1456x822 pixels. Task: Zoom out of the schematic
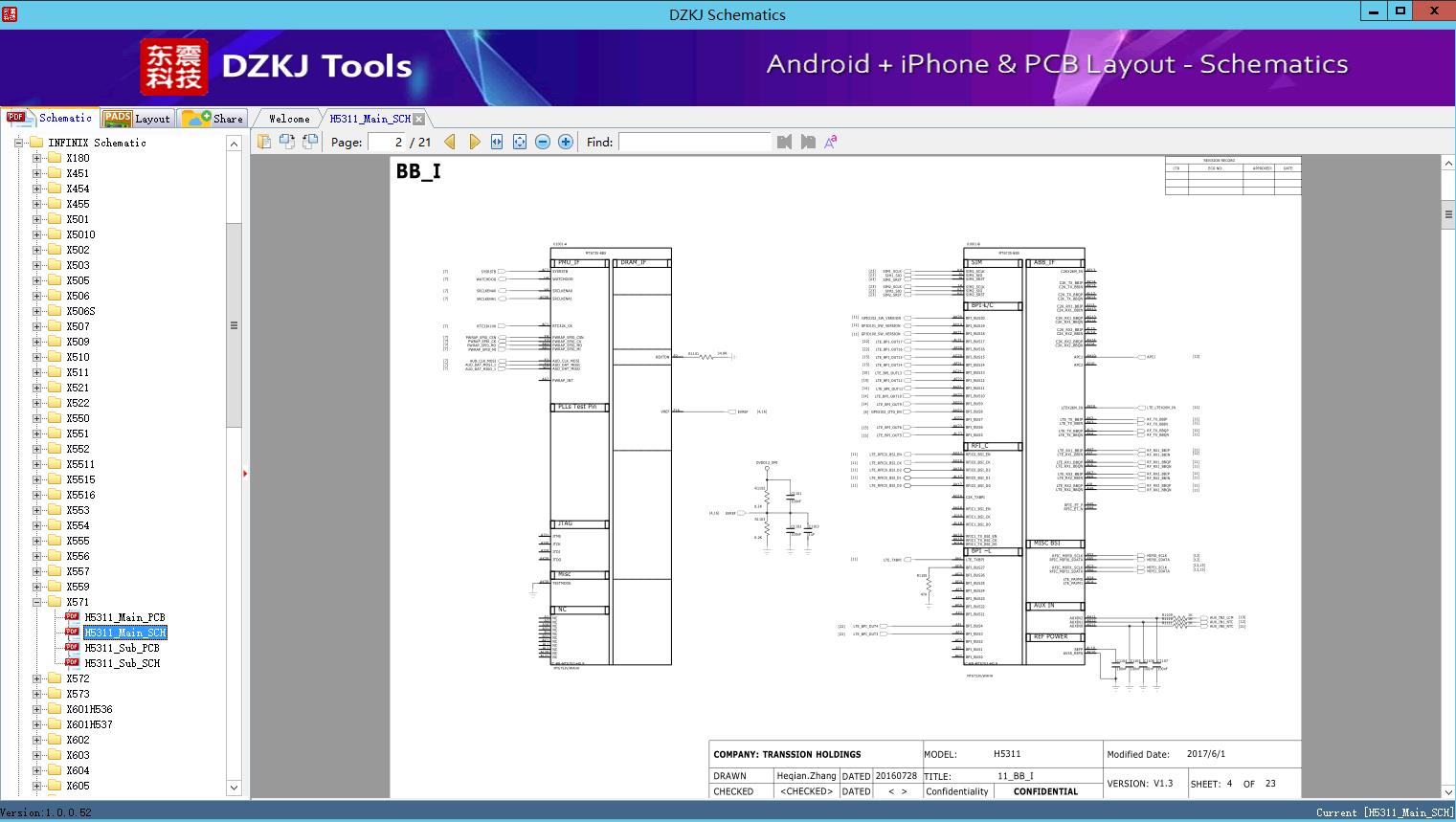tap(543, 142)
